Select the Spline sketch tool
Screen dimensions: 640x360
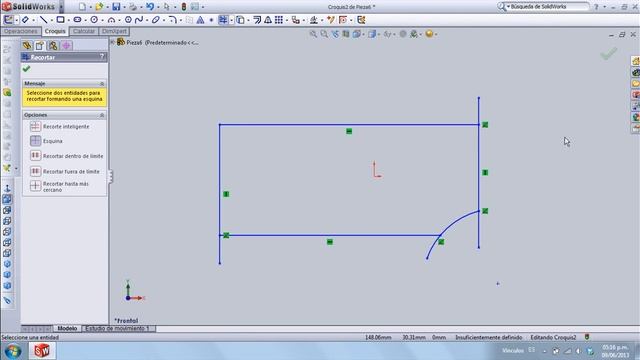click(x=139, y=20)
